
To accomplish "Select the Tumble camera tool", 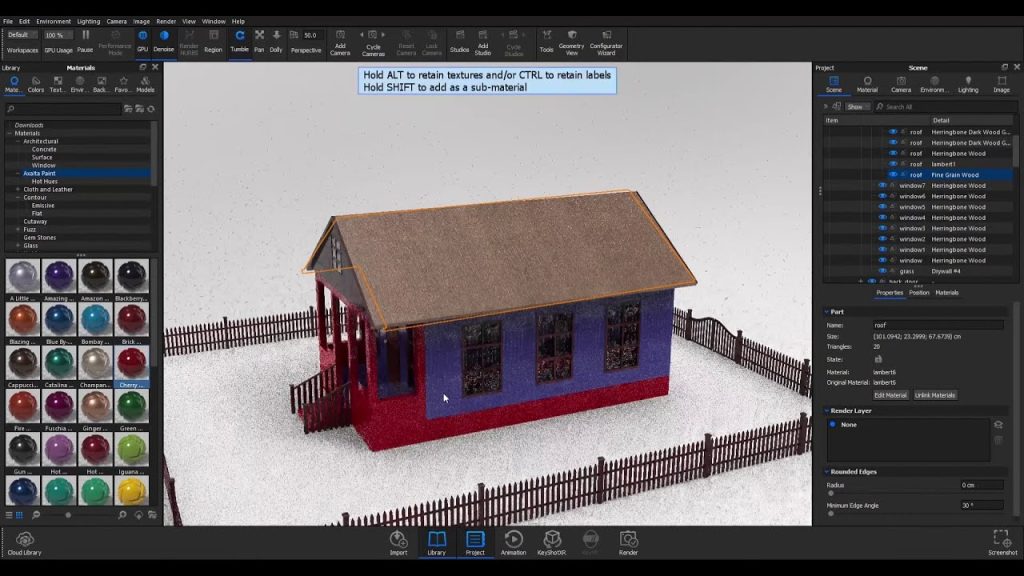I will click(238, 38).
